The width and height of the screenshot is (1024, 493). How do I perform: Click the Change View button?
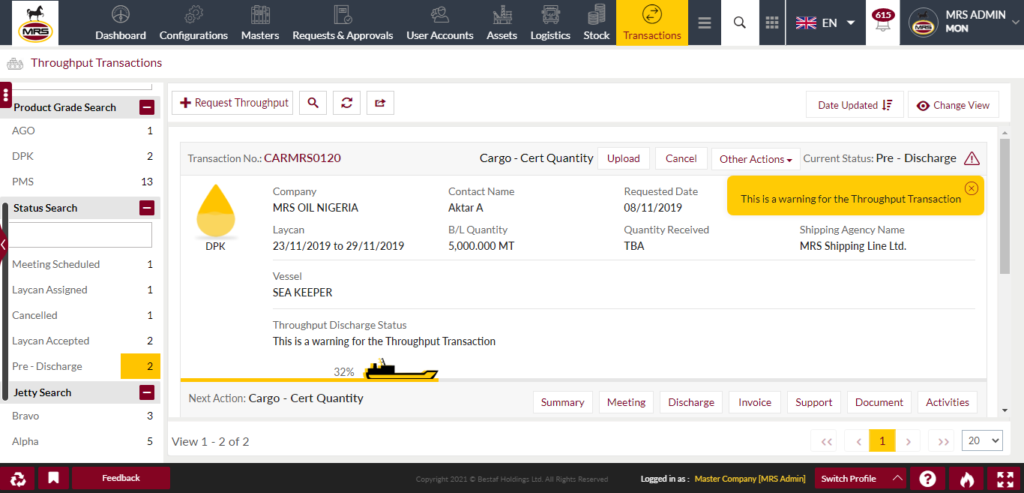(x=953, y=105)
